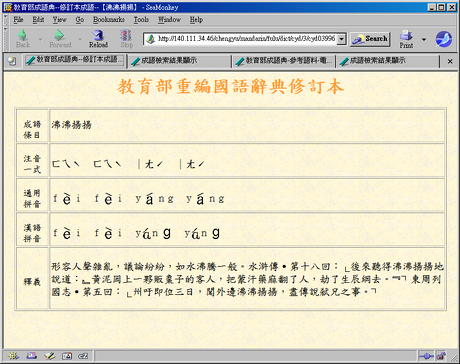Print the page with the Print icon
The image size is (460, 364).
[406, 39]
